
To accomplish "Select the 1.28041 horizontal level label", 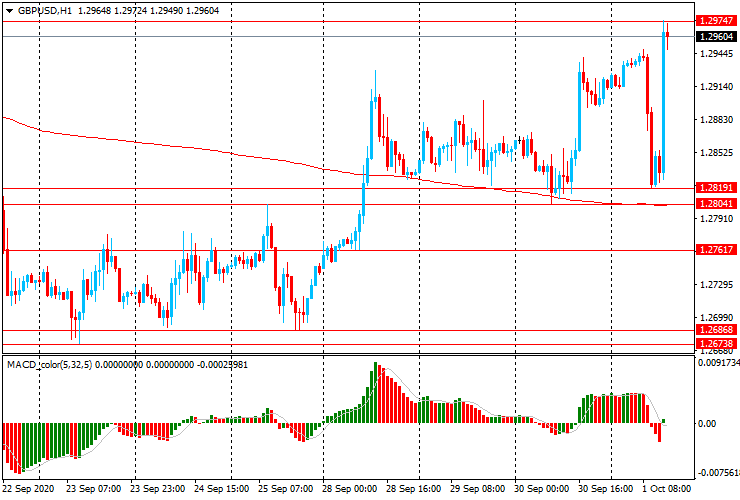I will tap(717, 203).
